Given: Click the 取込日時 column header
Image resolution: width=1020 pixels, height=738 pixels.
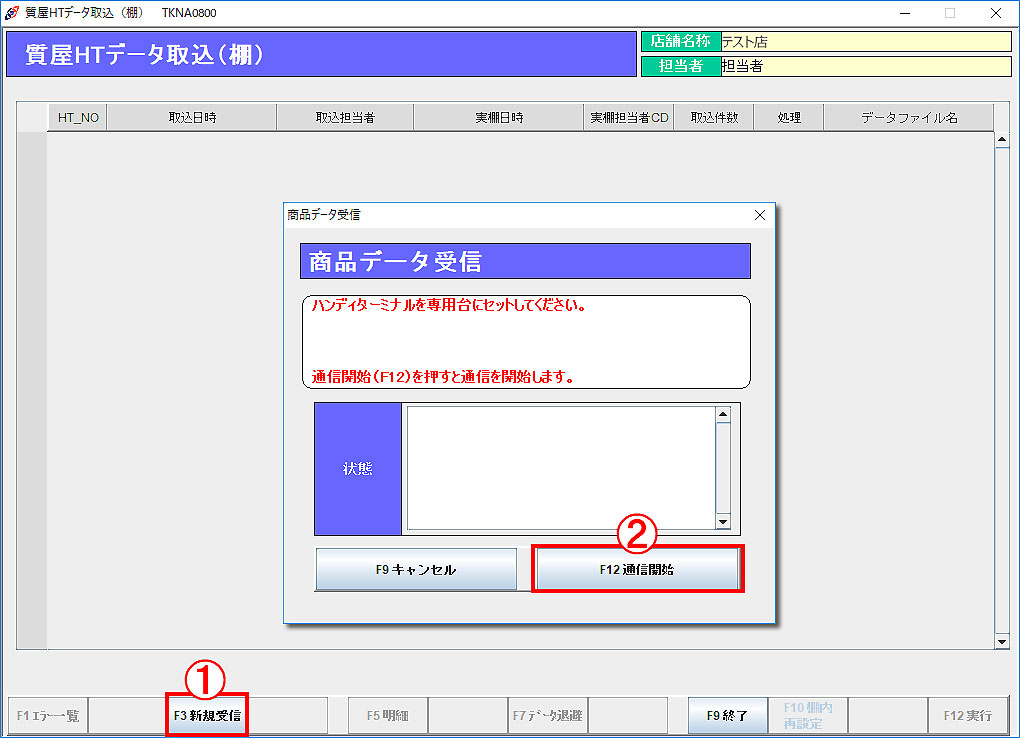Looking at the screenshot, I should (192, 118).
